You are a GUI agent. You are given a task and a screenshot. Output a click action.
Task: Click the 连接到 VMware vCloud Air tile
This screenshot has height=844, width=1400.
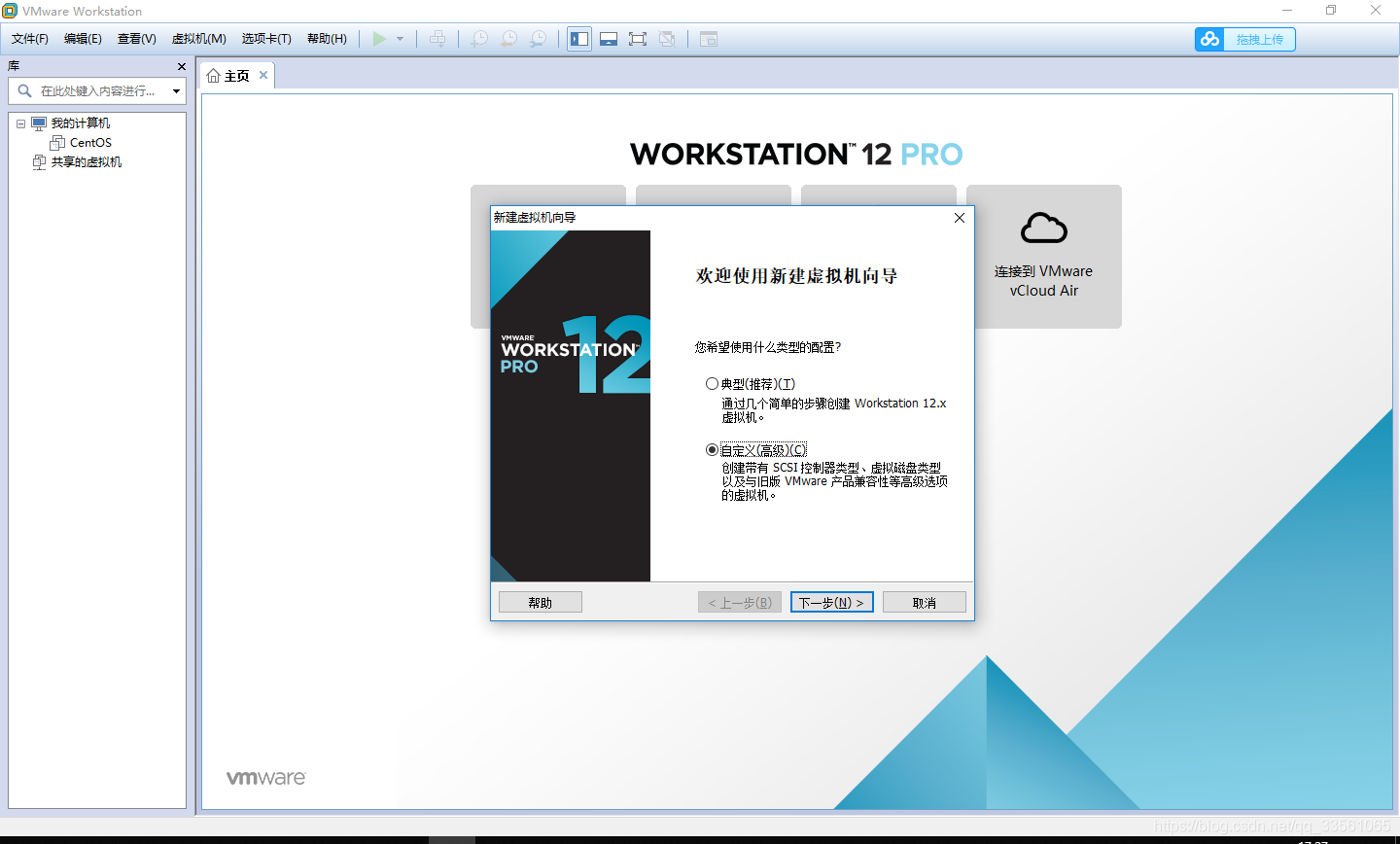[1043, 257]
